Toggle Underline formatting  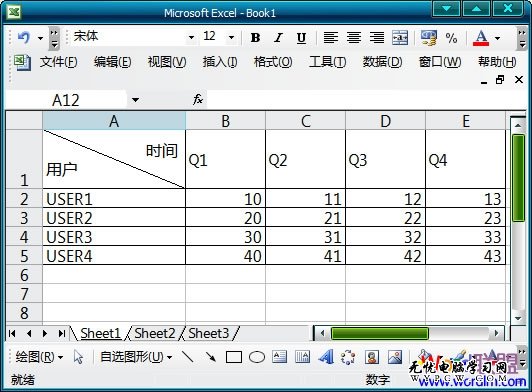tap(301, 38)
